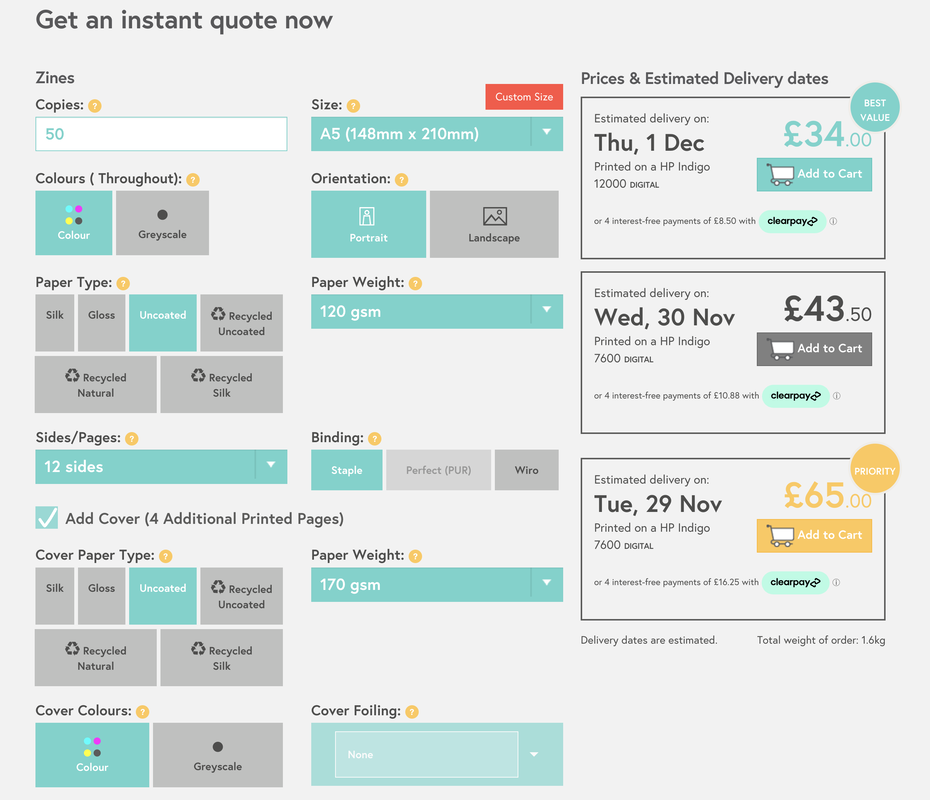Screen dimensions: 930x800
Task: Select Recycled Natural paper type for inside pages
Action: coord(95,385)
